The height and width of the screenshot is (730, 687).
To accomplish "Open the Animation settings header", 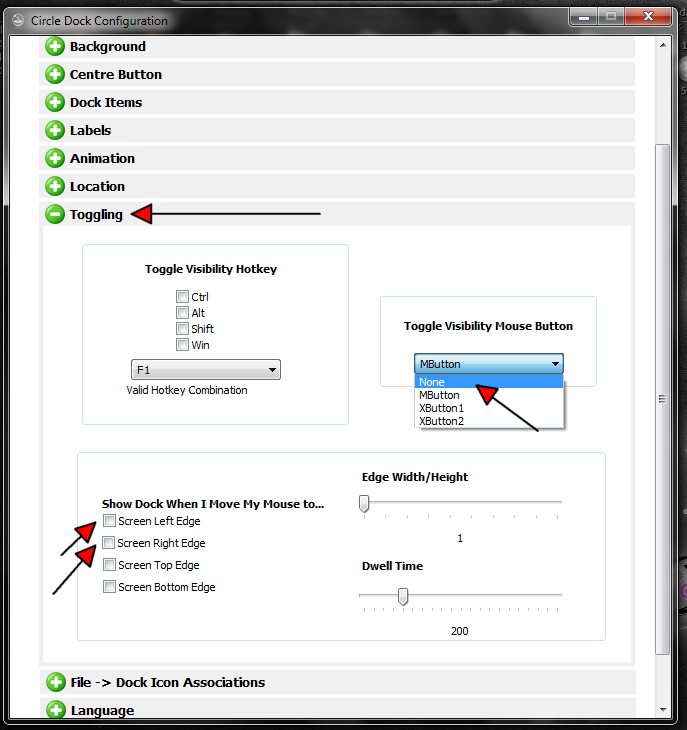I will (x=337, y=158).
